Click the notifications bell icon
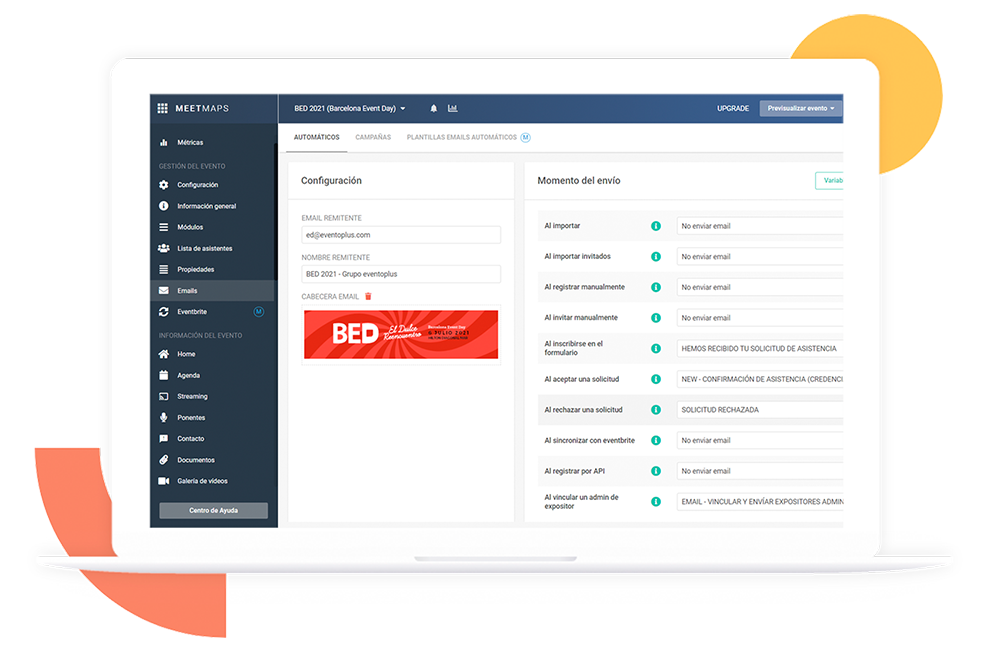1000x648 pixels. pos(434,108)
